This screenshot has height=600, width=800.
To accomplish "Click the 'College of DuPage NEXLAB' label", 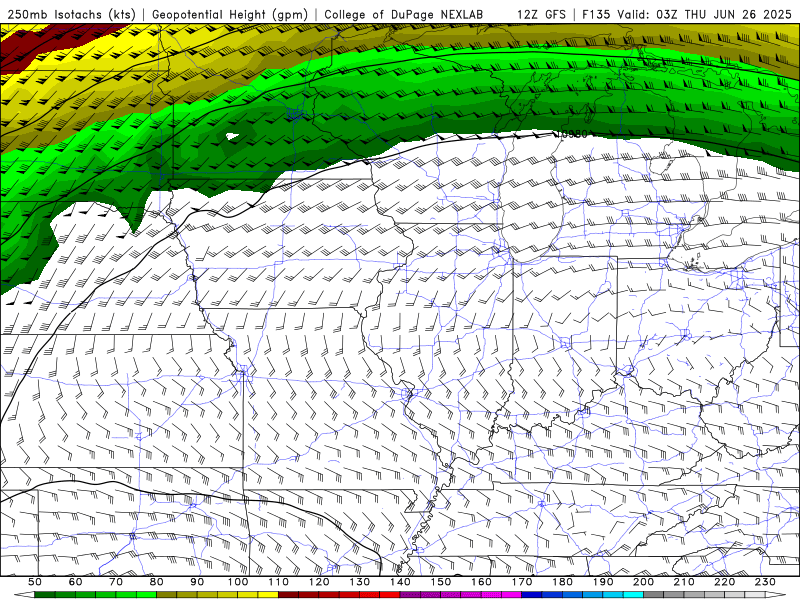I will coord(404,14).
